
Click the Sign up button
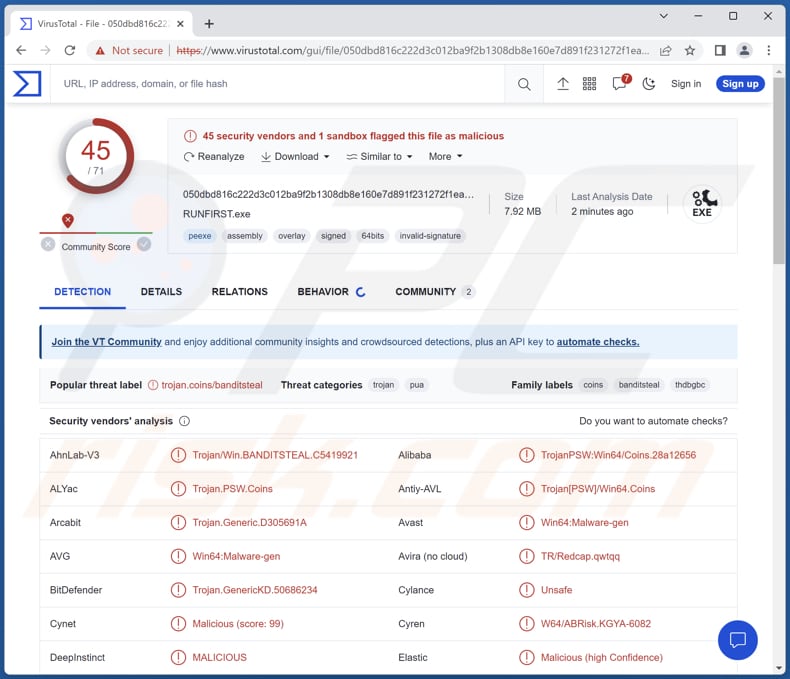click(x=740, y=84)
